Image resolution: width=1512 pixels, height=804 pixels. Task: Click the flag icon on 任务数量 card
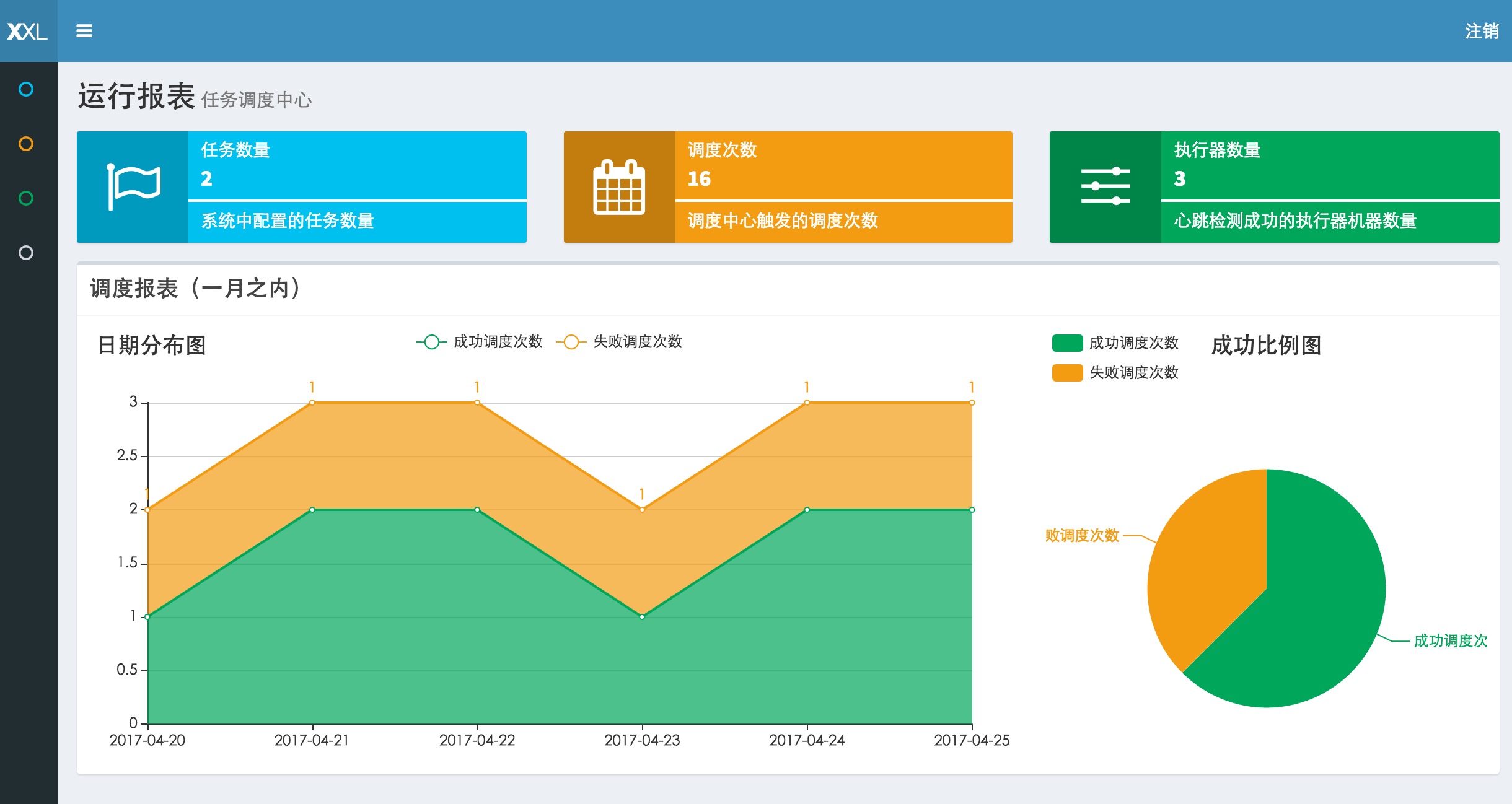[133, 187]
